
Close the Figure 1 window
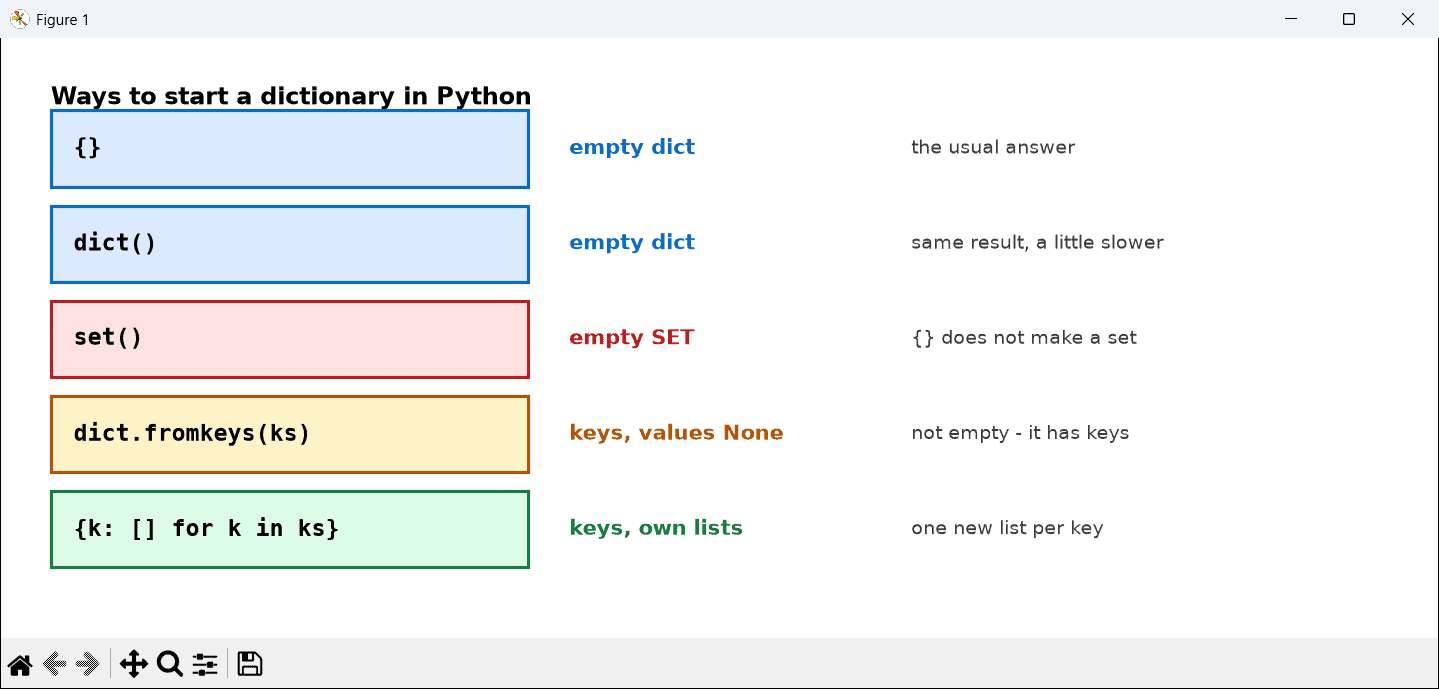click(x=1408, y=19)
